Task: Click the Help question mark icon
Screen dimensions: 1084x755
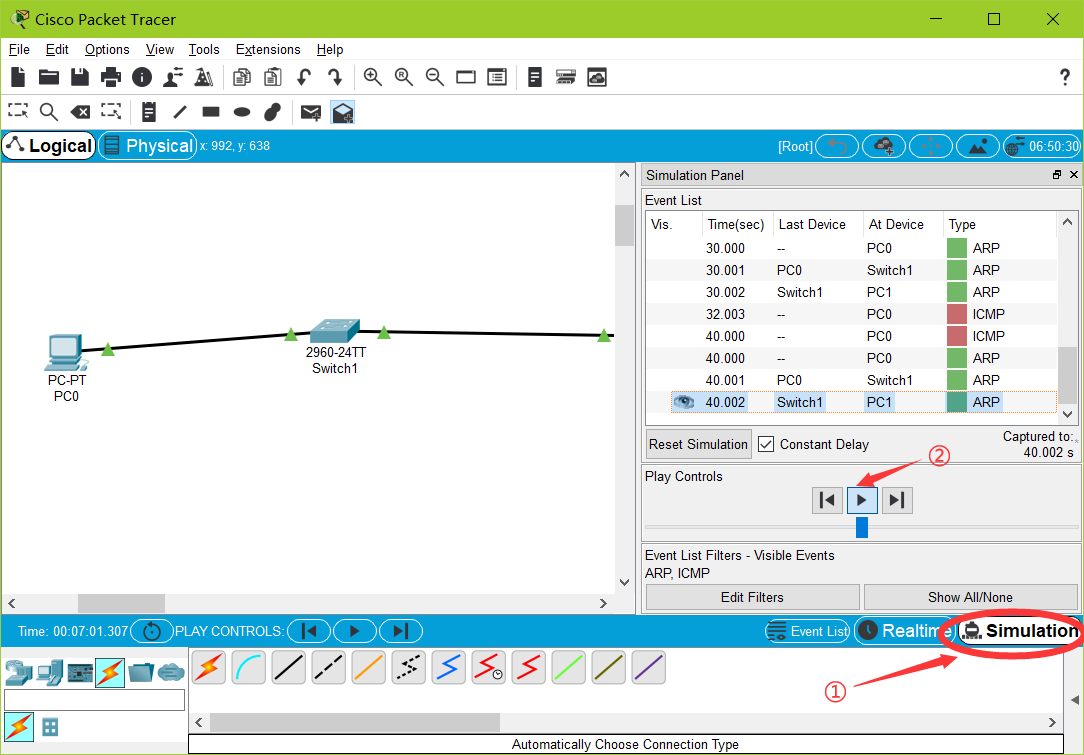Action: click(x=1065, y=77)
